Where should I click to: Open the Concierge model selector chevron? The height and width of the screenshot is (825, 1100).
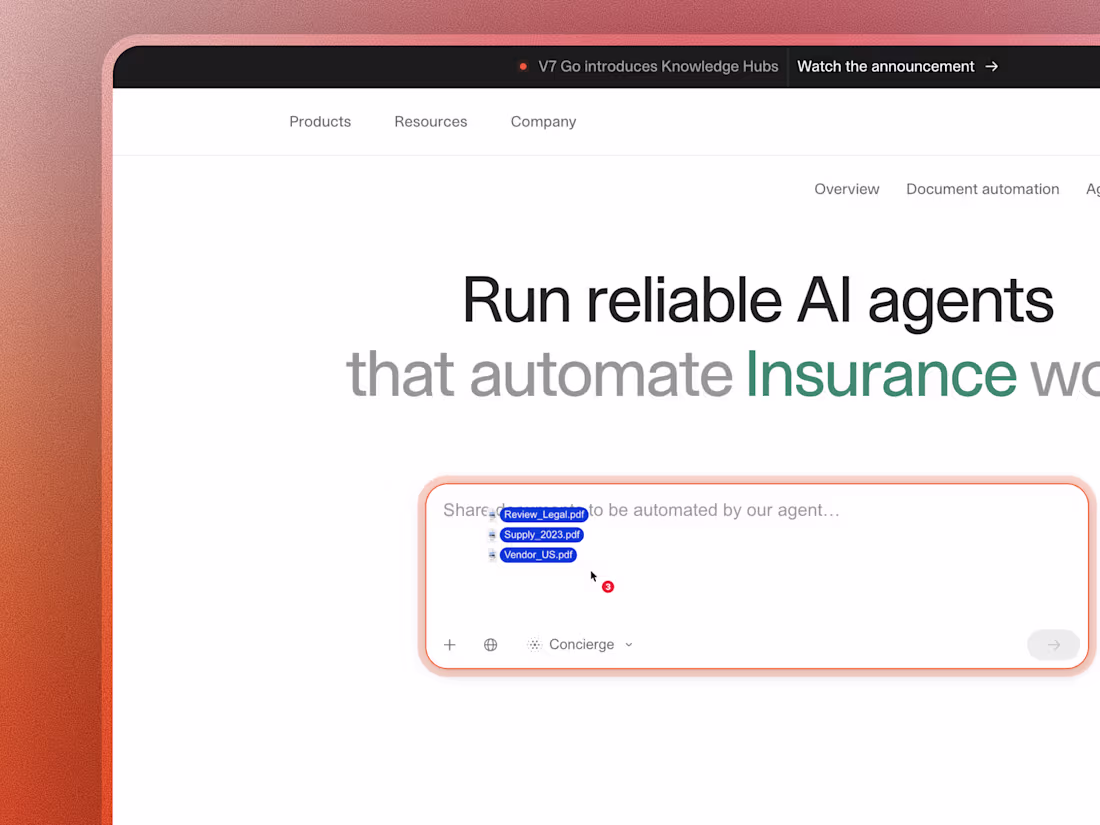coord(629,644)
